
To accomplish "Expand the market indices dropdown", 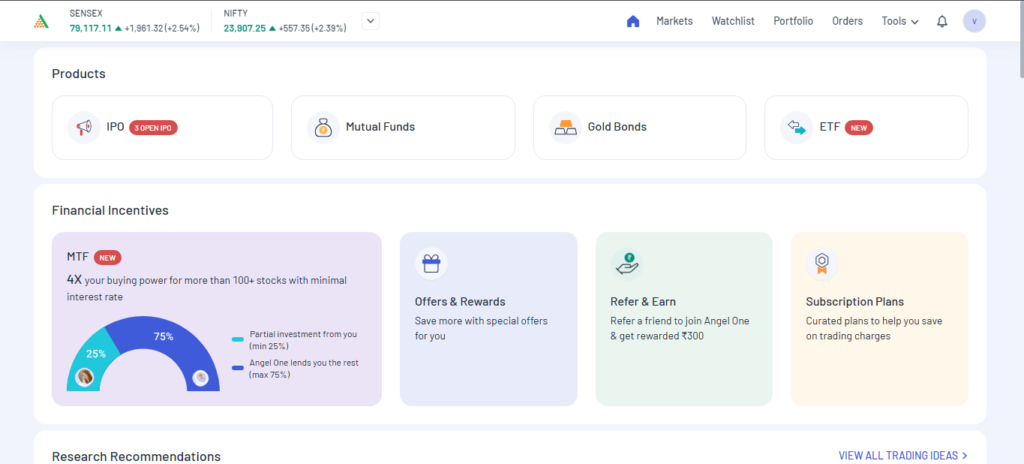I will [371, 21].
